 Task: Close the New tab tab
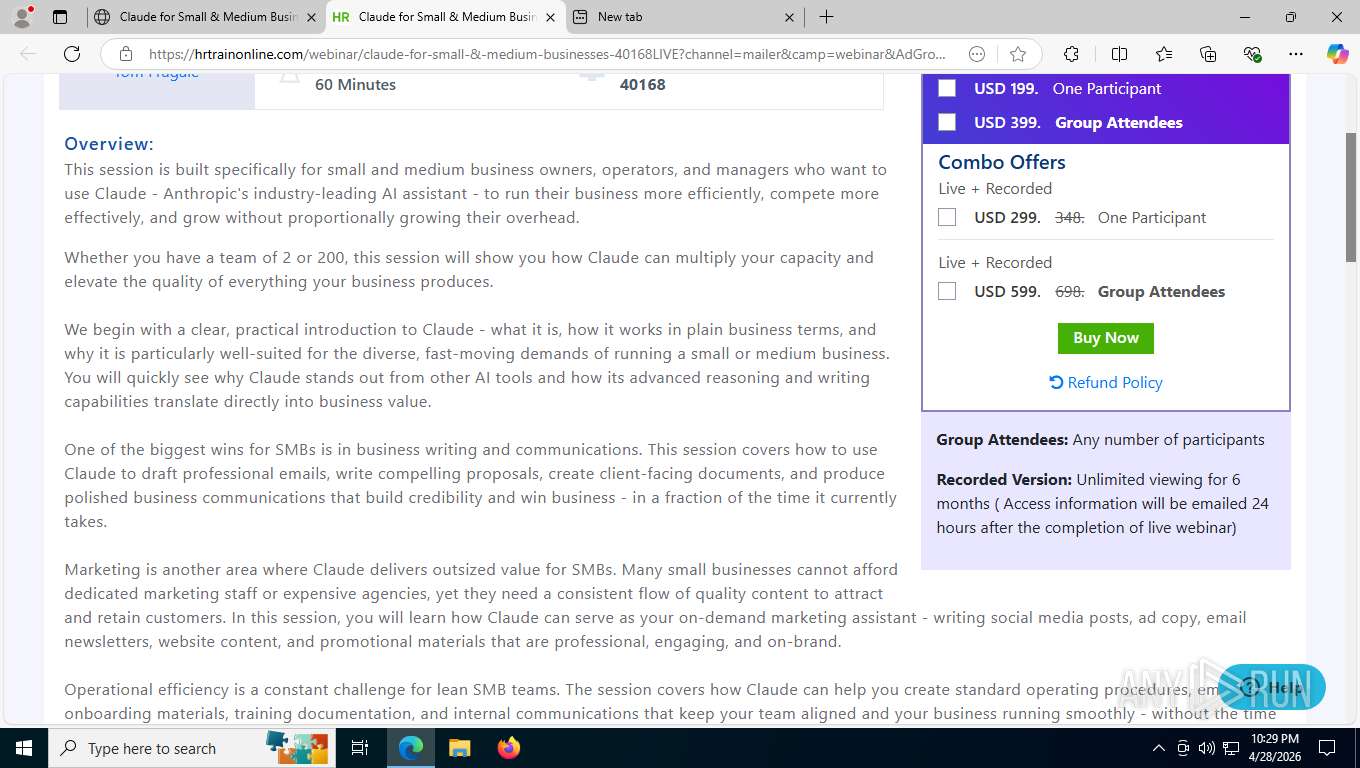coord(789,17)
